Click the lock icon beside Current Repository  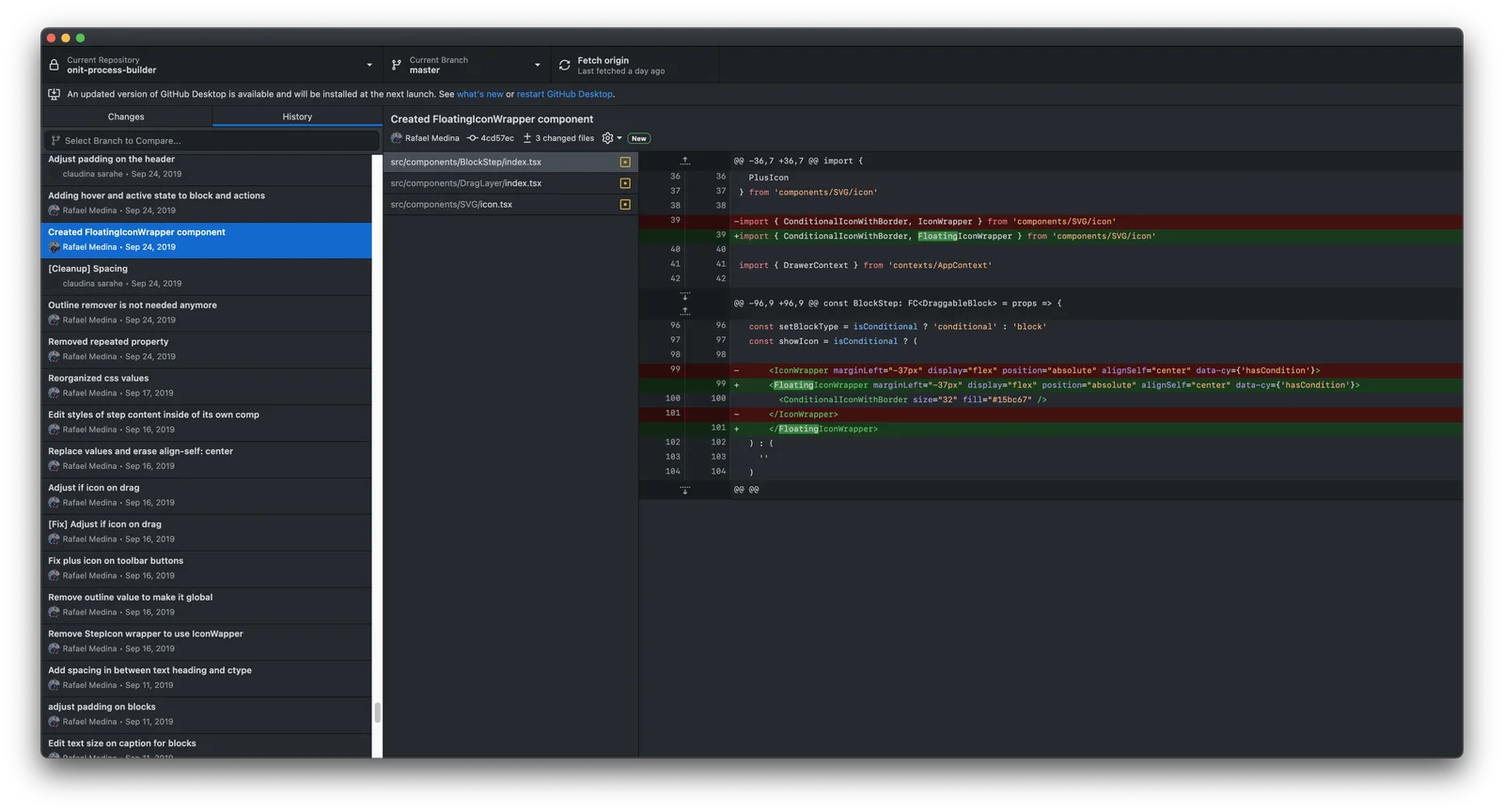coord(54,65)
